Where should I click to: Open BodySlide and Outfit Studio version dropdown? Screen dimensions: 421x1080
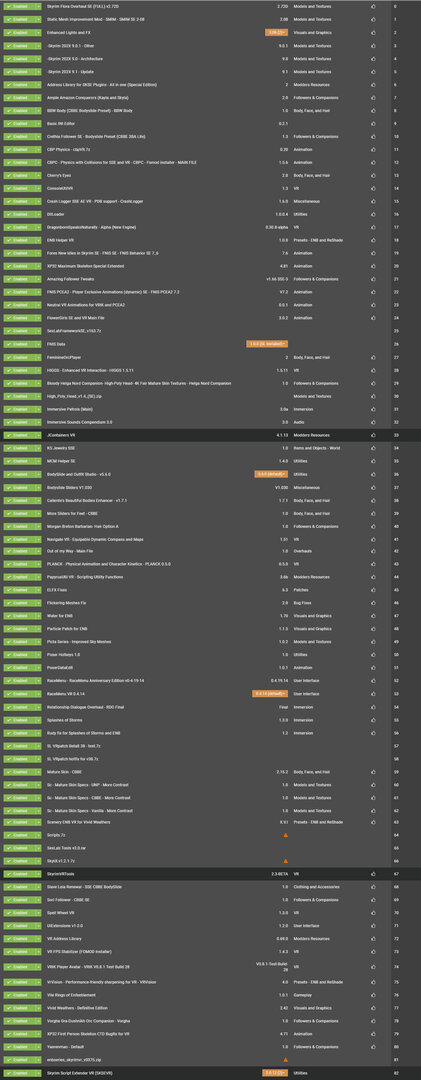pos(271,474)
